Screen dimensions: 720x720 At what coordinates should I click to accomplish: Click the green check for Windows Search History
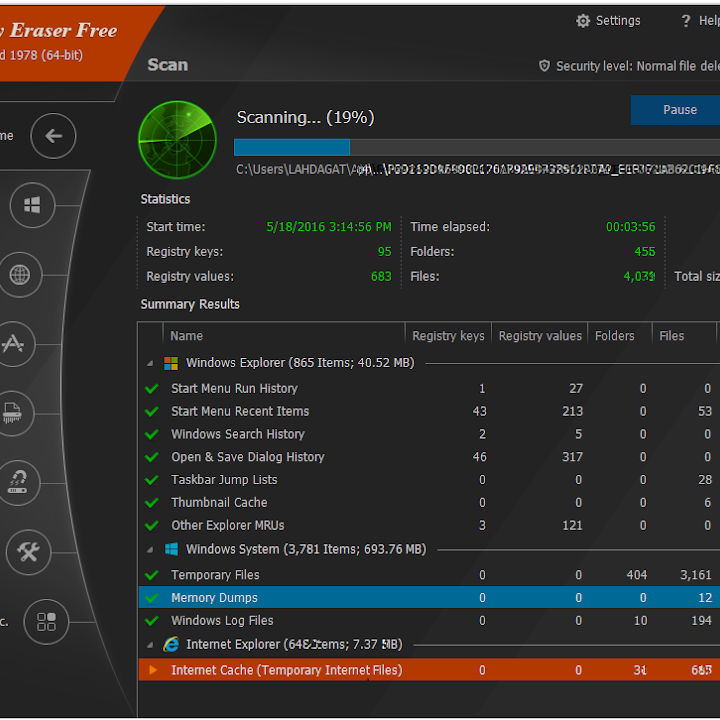[x=152, y=434]
